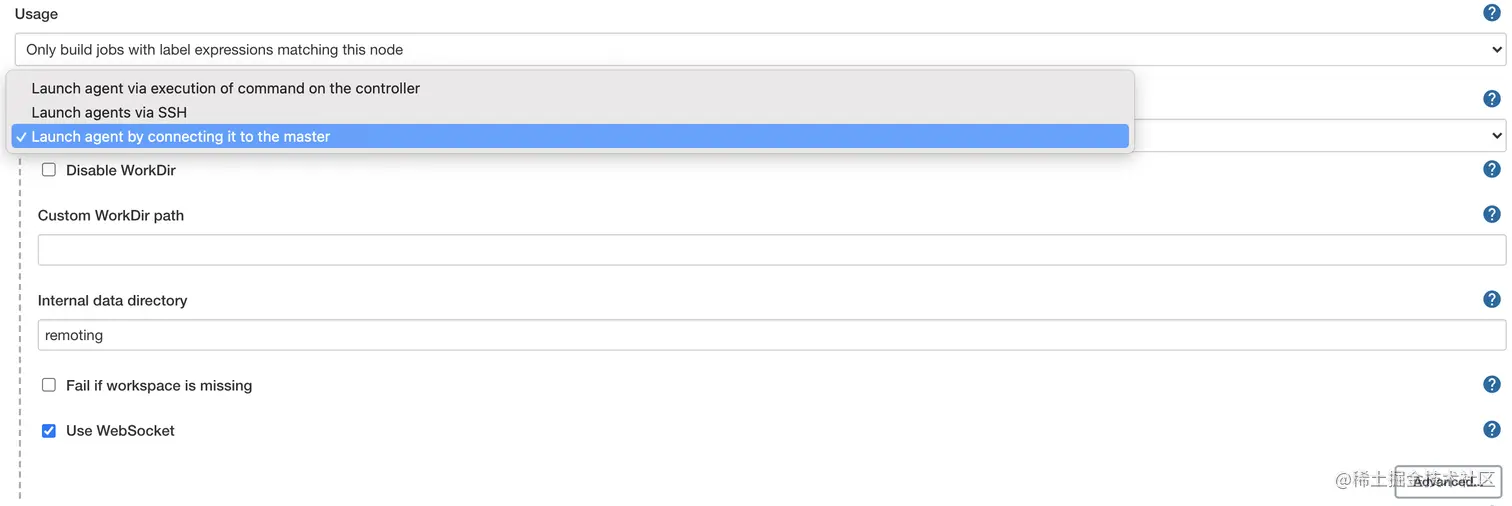This screenshot has height=506, width=1512.
Task: Focus the Custom WorkDir path field
Action: [x=771, y=250]
